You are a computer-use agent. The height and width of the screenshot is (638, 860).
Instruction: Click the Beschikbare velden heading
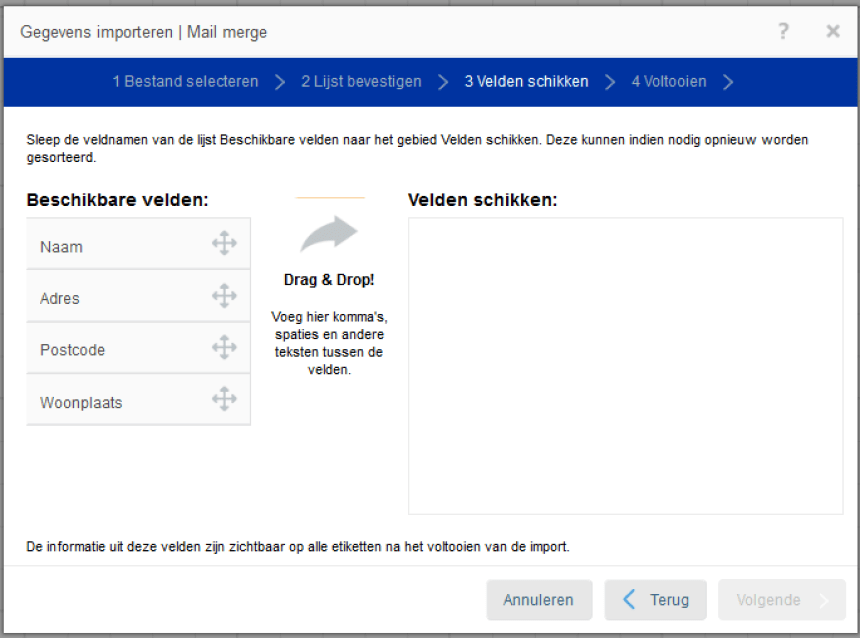[117, 200]
